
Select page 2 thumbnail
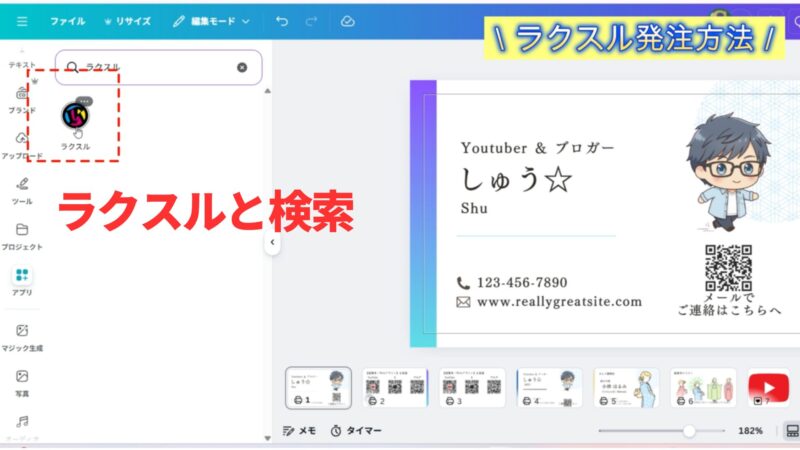click(395, 388)
